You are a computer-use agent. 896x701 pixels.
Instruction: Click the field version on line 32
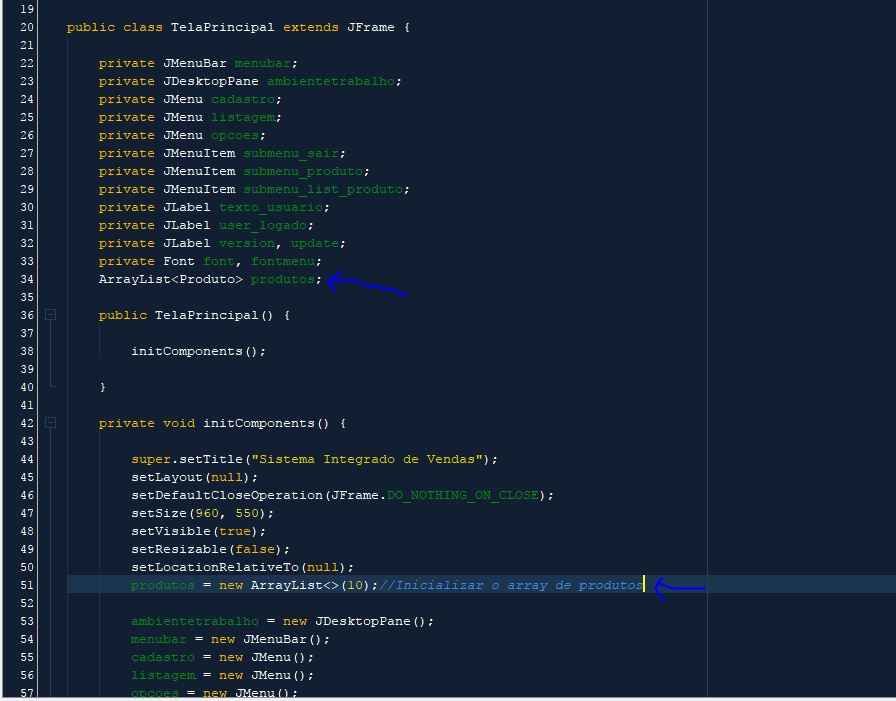click(x=247, y=243)
